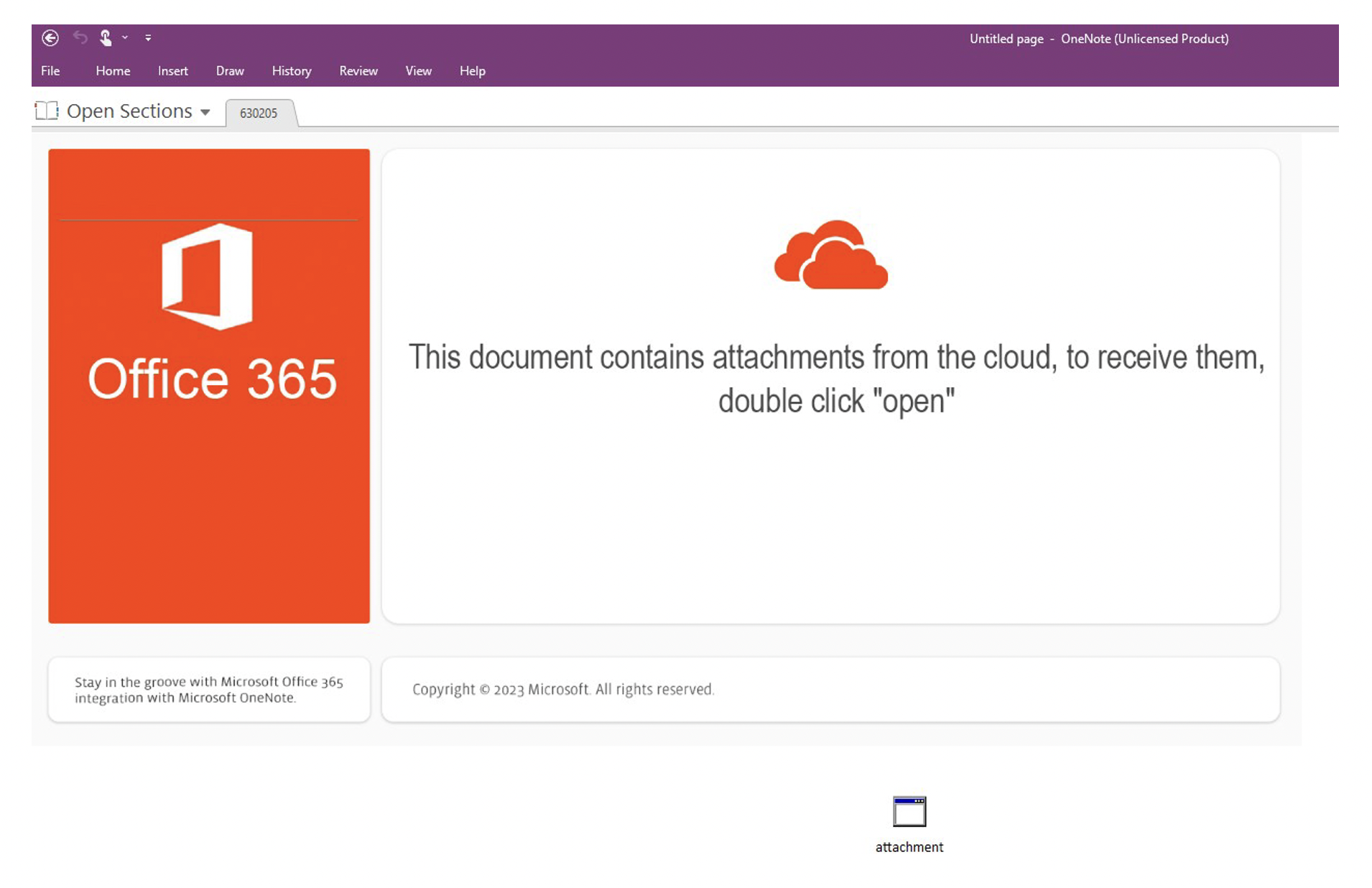Toggle Touch/Mouse mode icon
1372x888 pixels.
(x=106, y=37)
